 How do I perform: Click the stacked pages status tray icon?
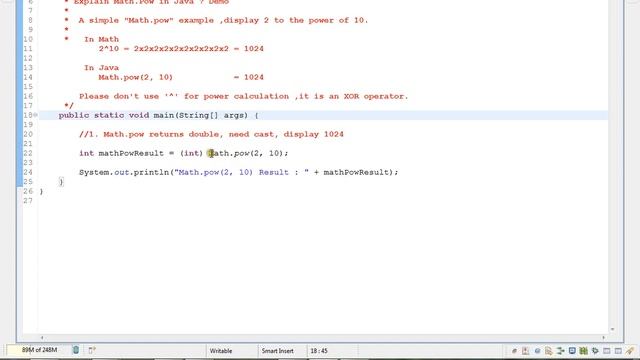pos(549,351)
